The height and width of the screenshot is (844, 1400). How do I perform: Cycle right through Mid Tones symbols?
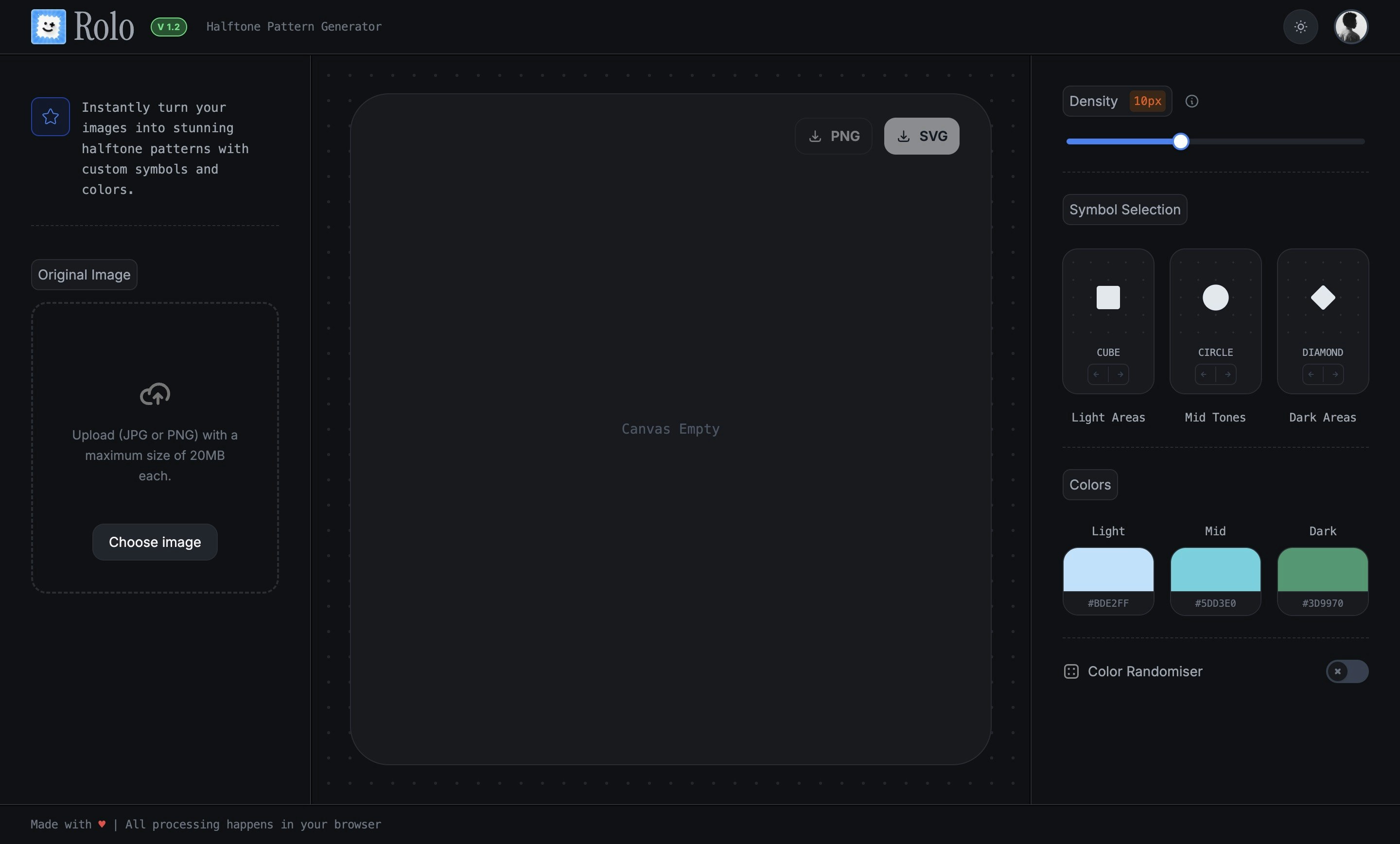pos(1227,374)
